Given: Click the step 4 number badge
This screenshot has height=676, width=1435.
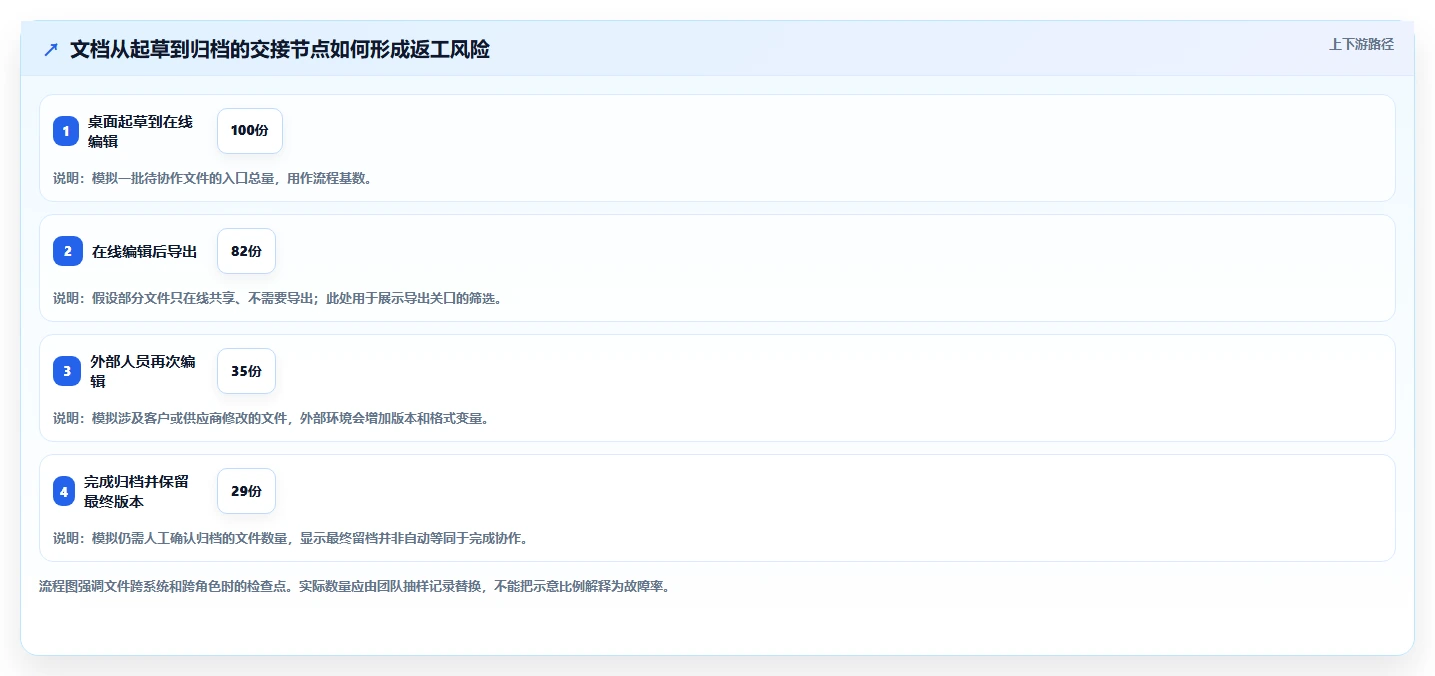Looking at the screenshot, I should pos(64,491).
